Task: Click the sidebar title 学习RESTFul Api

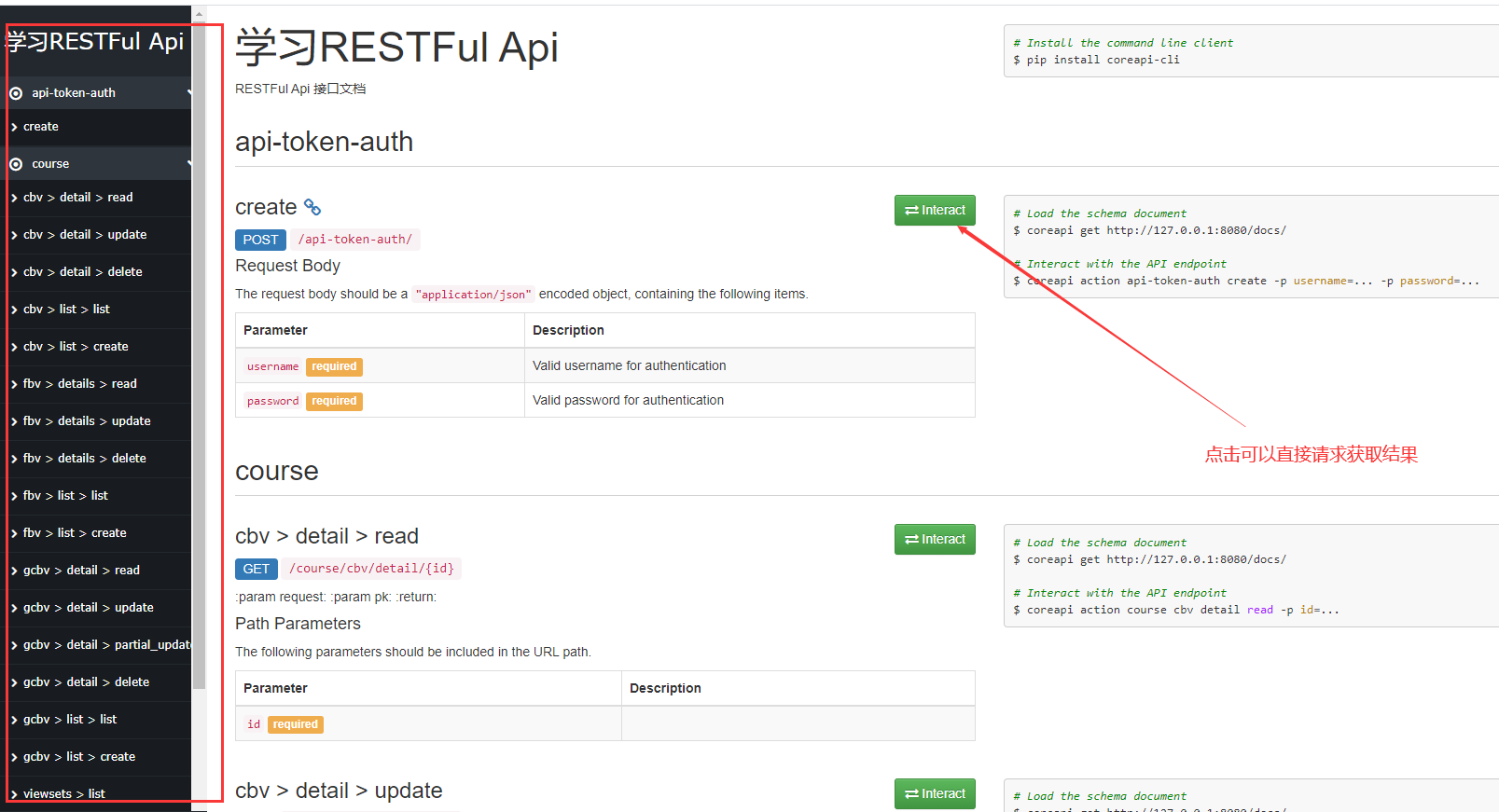Action: [95, 41]
